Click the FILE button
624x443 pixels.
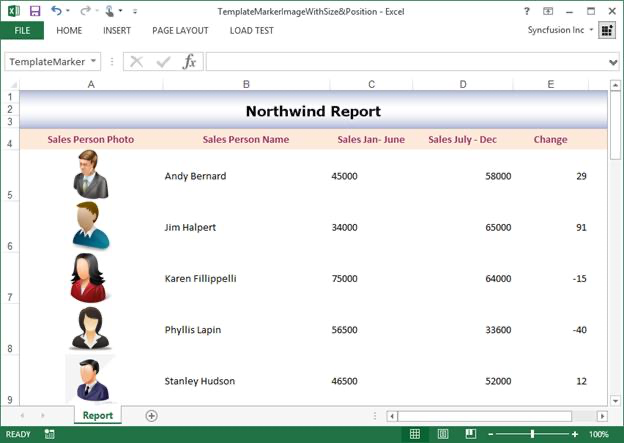(x=22, y=30)
